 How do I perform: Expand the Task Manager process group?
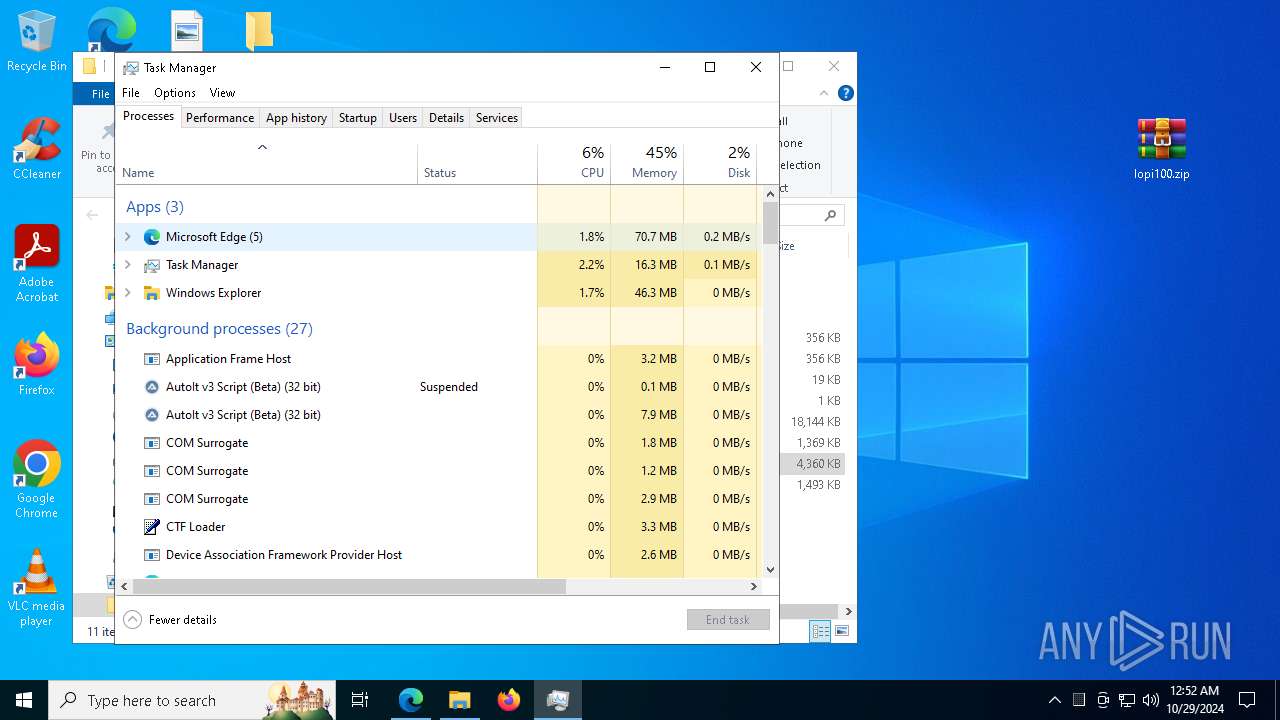[x=127, y=265]
